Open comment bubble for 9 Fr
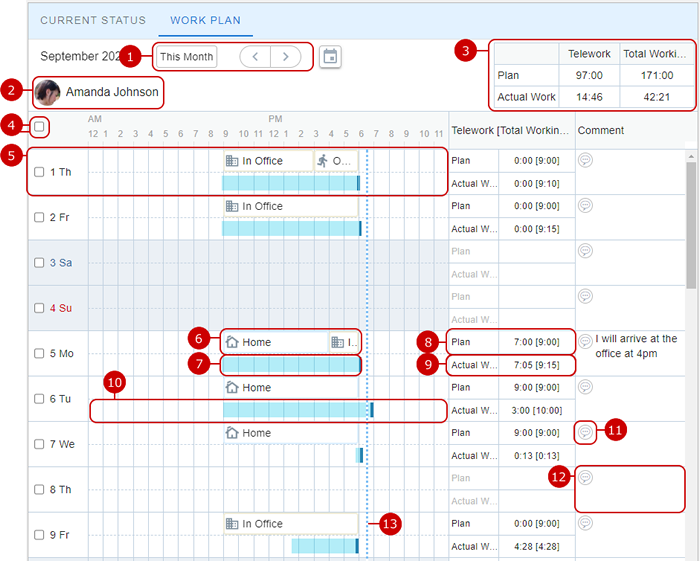The width and height of the screenshot is (700, 561). coord(585,523)
